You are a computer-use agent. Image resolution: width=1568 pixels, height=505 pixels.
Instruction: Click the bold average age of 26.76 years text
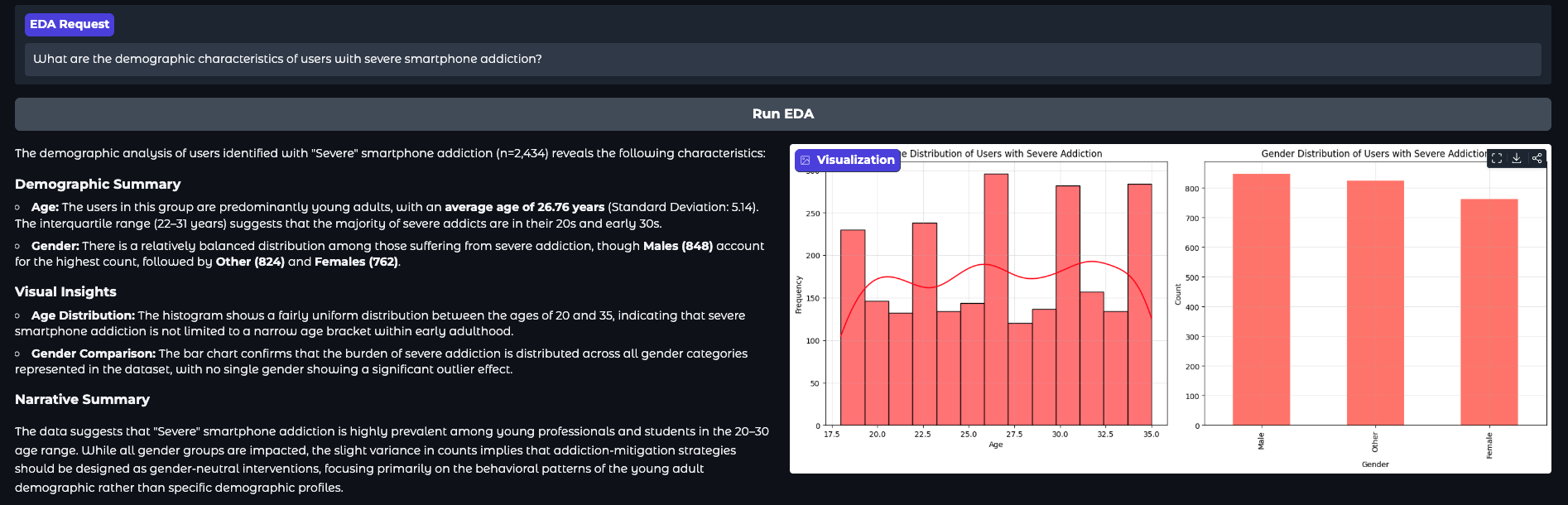(x=524, y=208)
